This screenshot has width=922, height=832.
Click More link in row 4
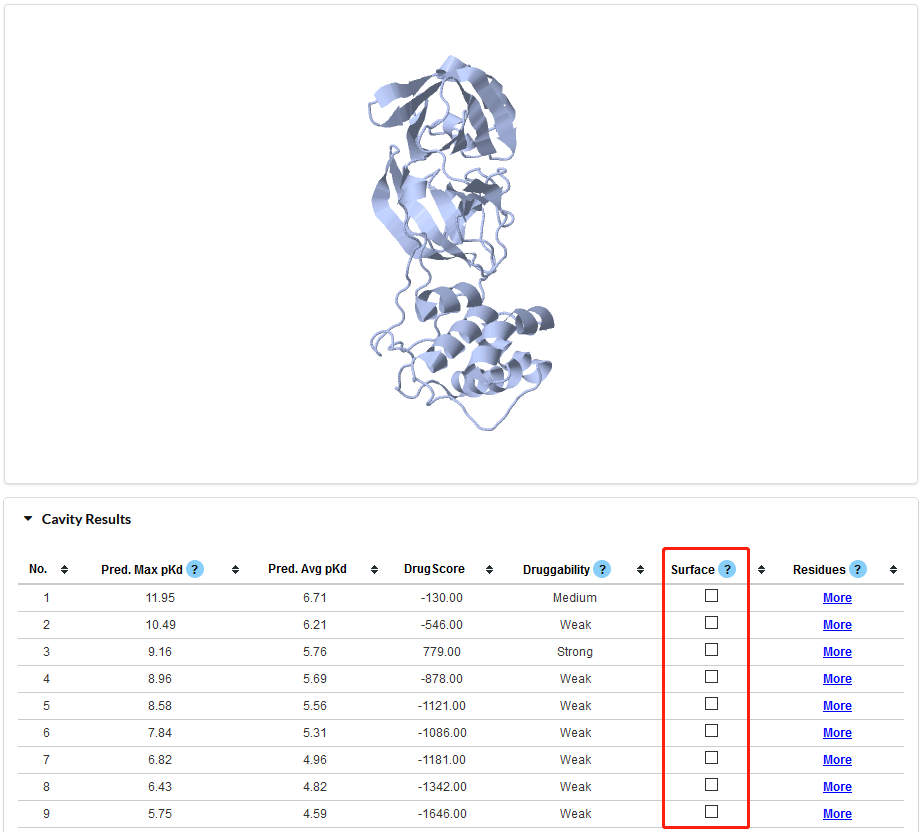(x=837, y=679)
